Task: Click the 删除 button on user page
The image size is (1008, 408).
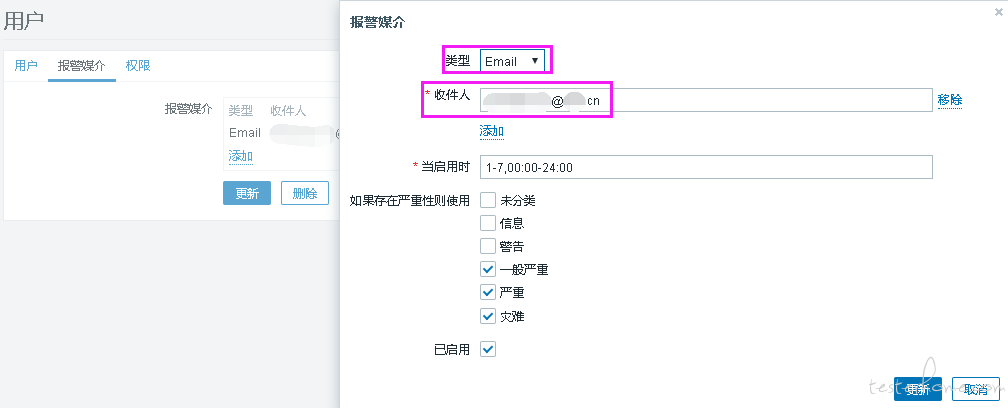Action: pos(305,193)
